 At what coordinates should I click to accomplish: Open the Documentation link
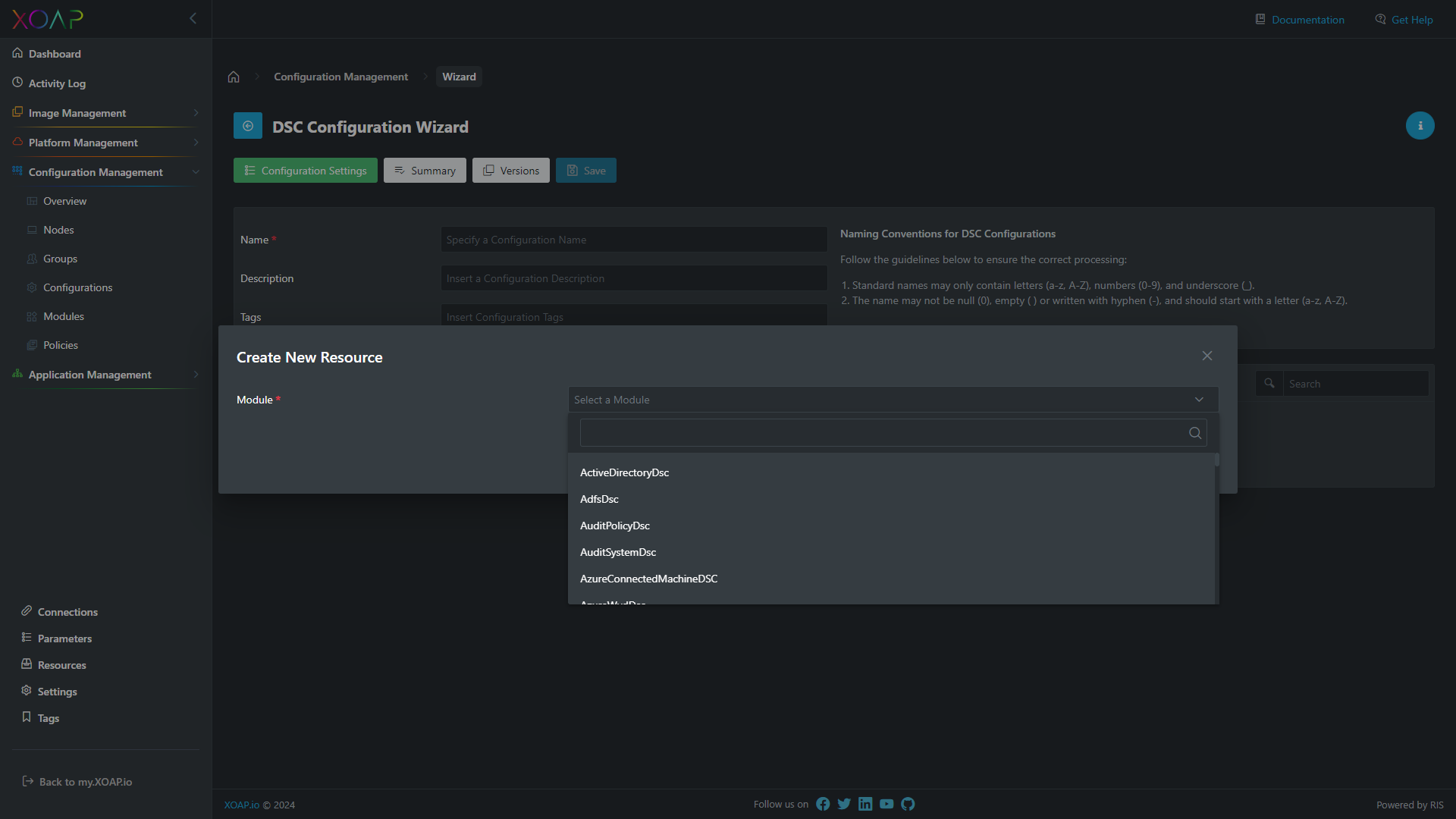click(1300, 20)
